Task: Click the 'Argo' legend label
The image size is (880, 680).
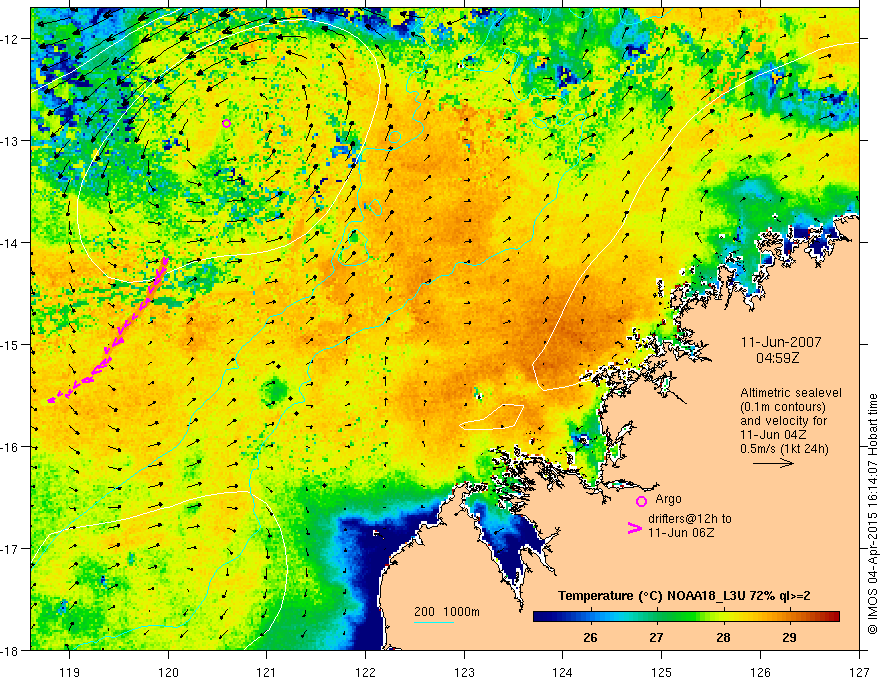Action: pyautogui.click(x=668, y=499)
